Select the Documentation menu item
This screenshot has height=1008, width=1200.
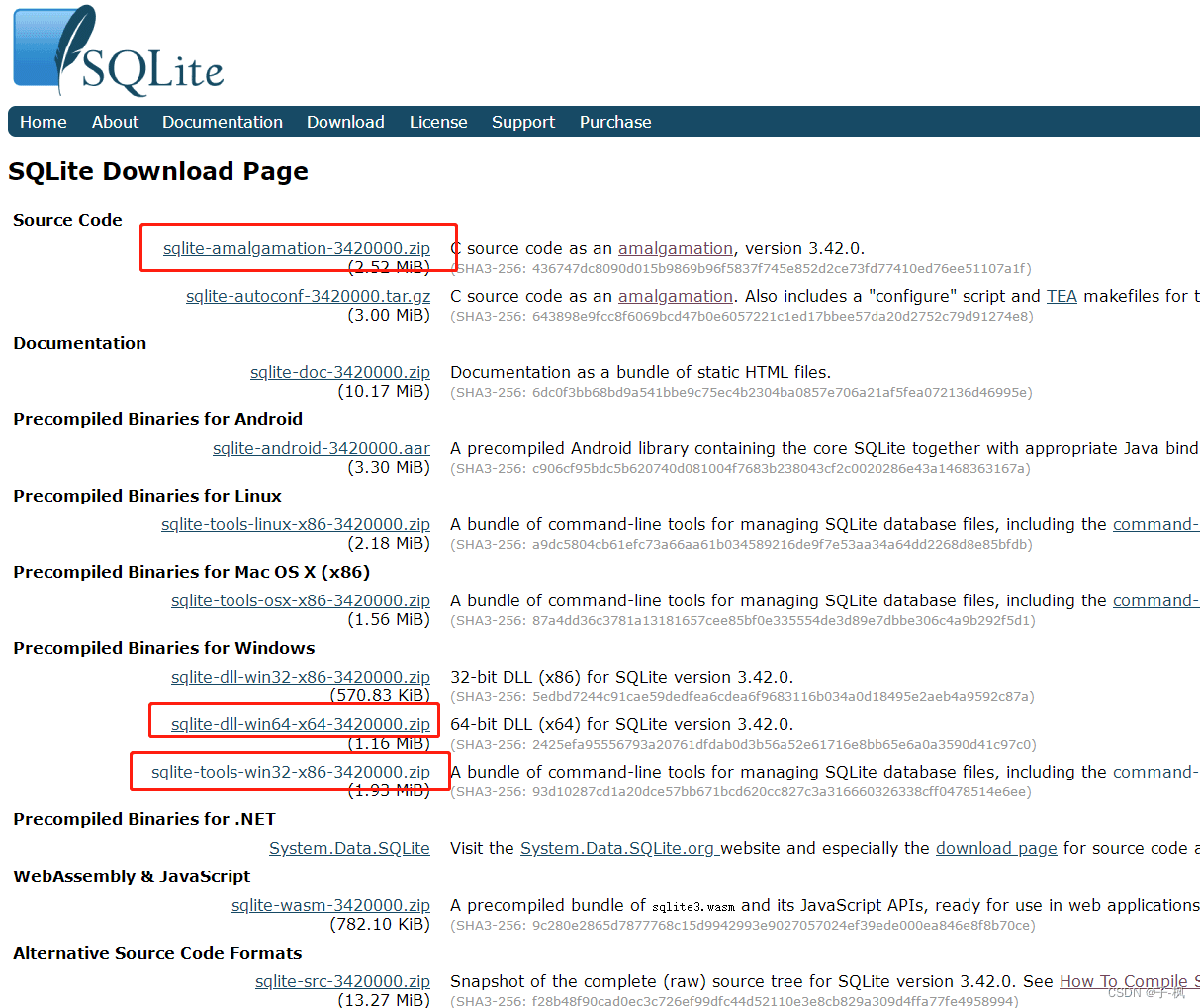click(222, 121)
